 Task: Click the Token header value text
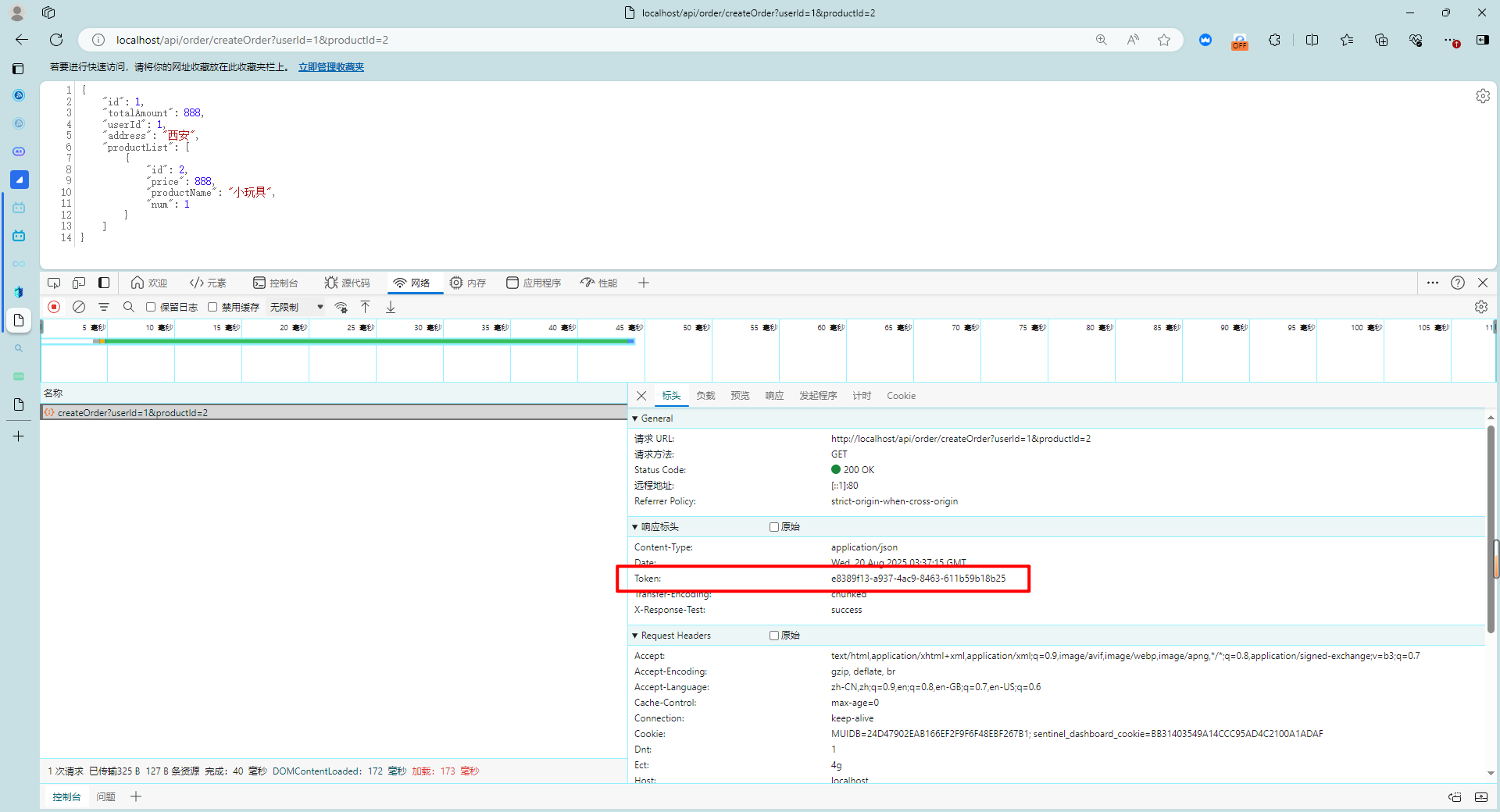coord(919,579)
